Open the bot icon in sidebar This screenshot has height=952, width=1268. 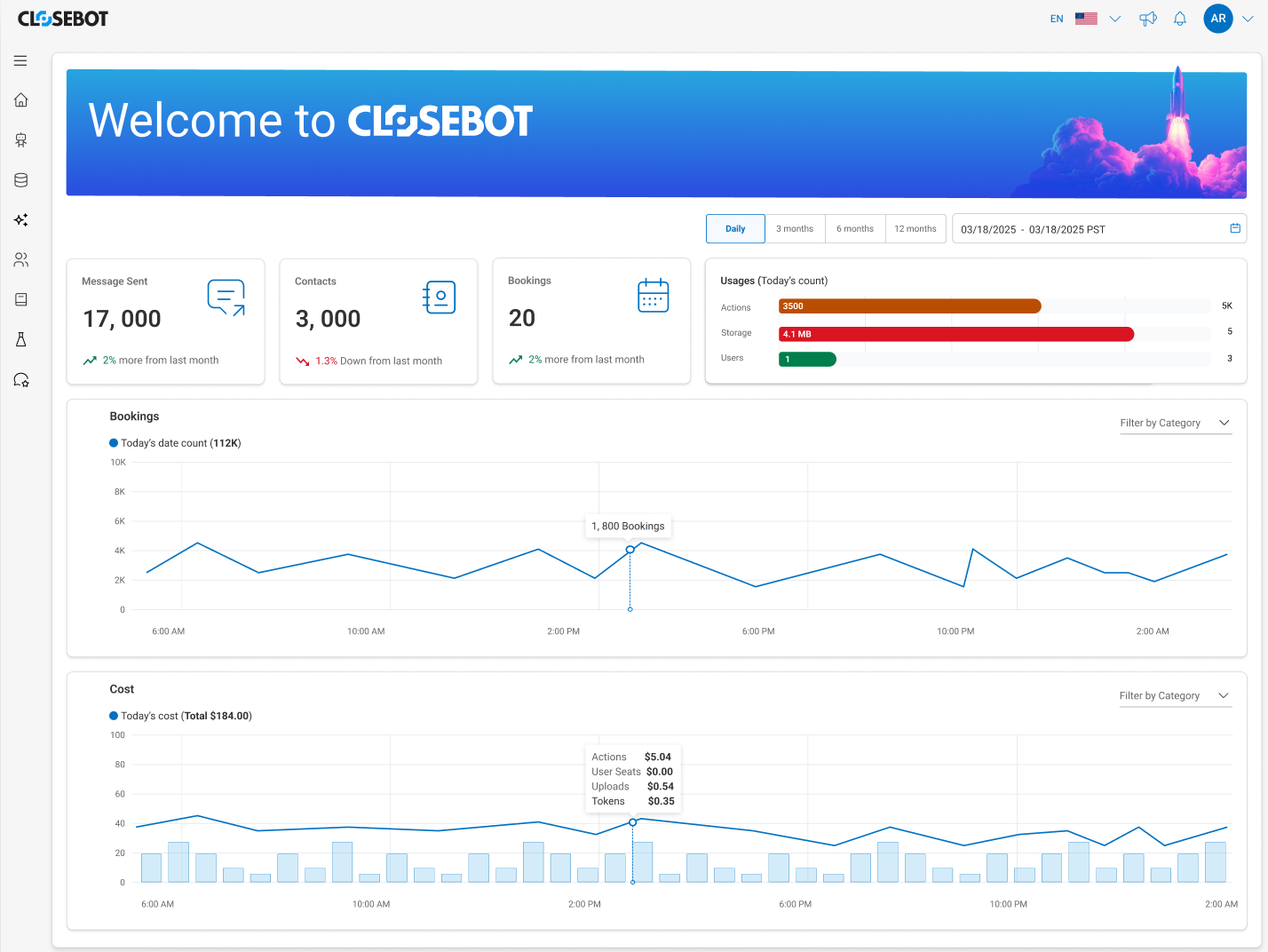pyautogui.click(x=21, y=140)
